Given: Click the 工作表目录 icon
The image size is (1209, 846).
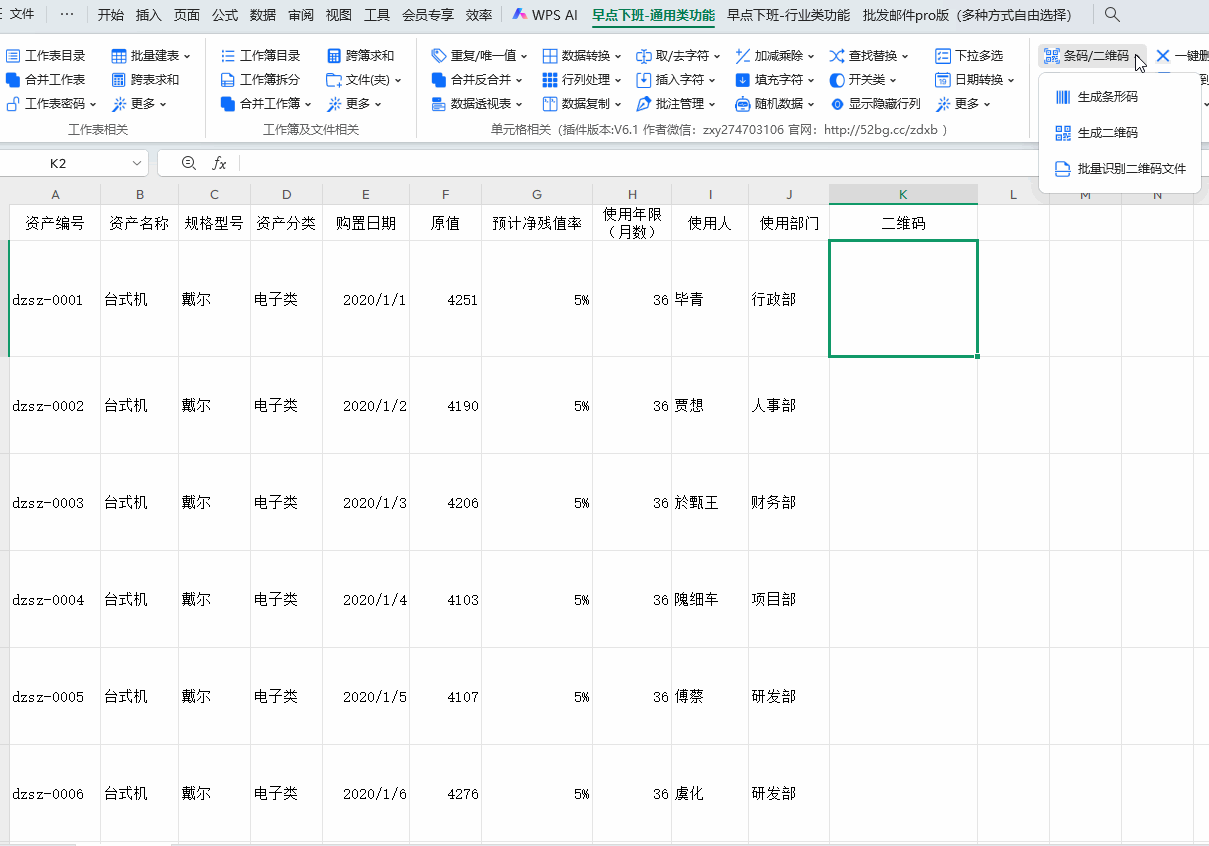Looking at the screenshot, I should click(13, 56).
